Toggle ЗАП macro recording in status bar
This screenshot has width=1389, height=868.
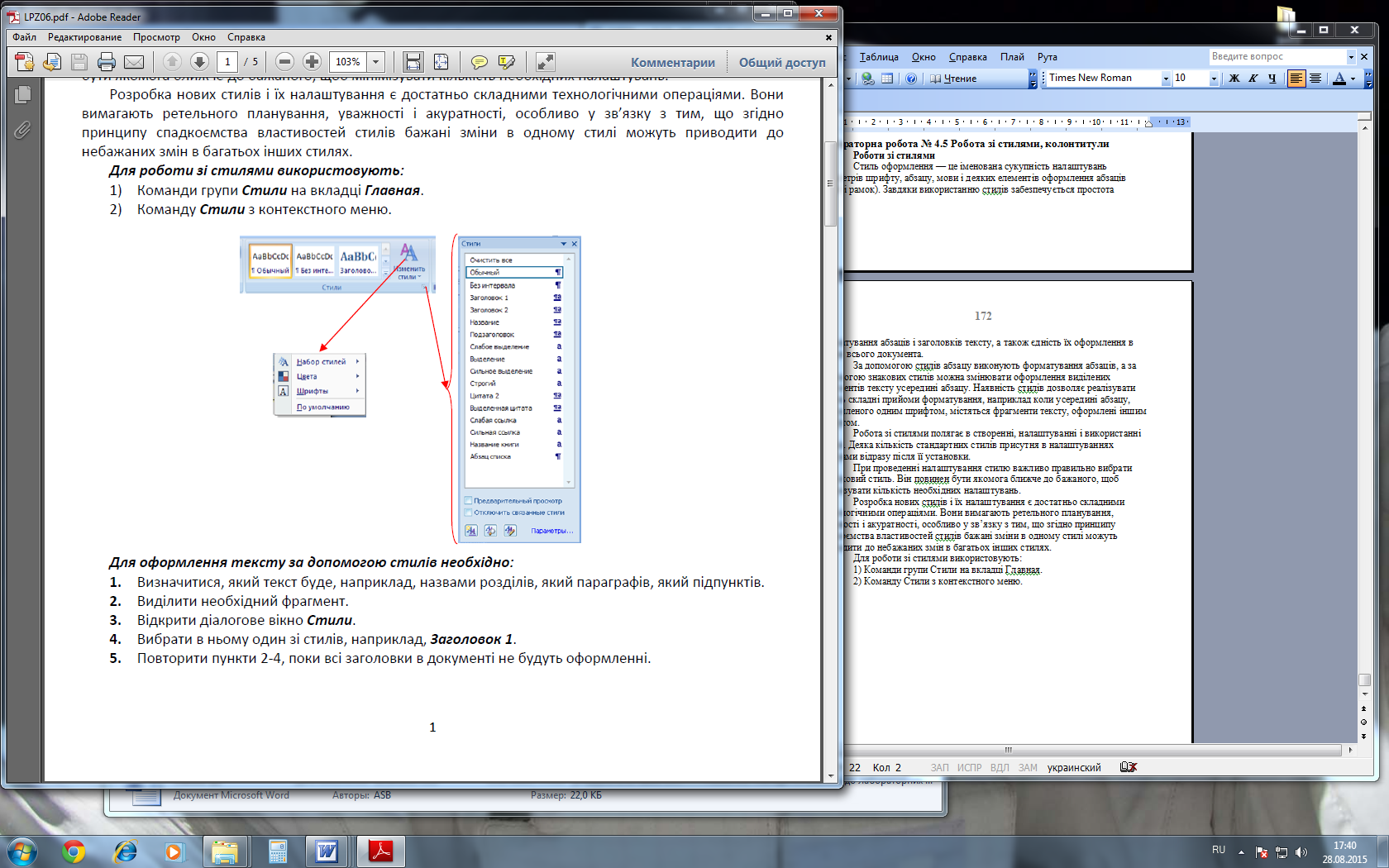click(x=940, y=768)
